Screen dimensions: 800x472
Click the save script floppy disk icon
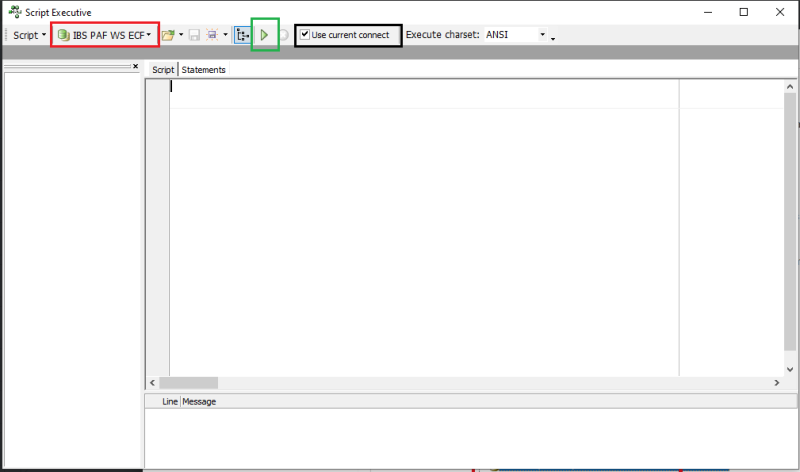194,35
